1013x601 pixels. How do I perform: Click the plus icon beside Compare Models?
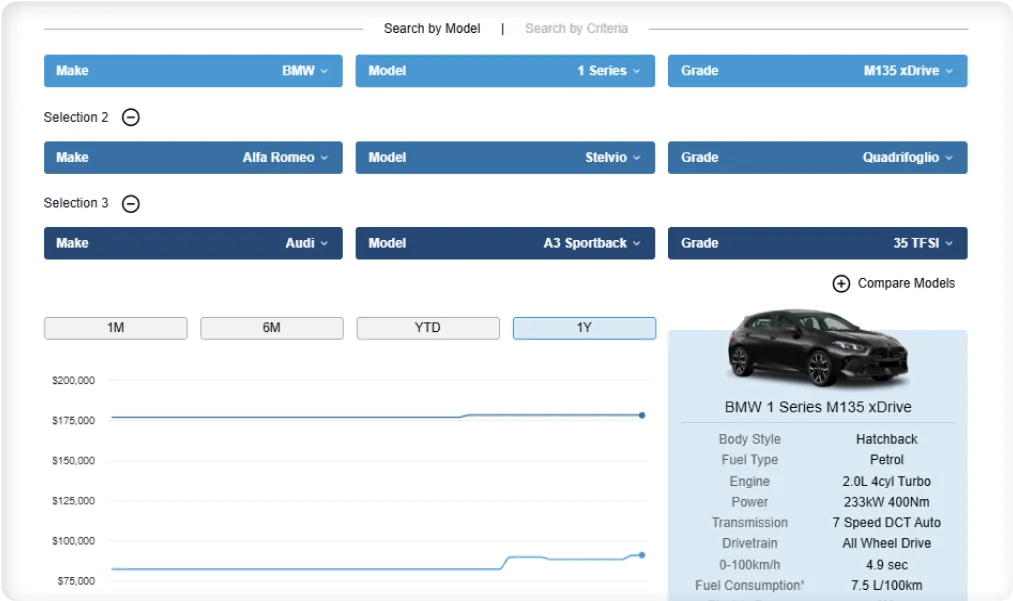[x=841, y=284]
